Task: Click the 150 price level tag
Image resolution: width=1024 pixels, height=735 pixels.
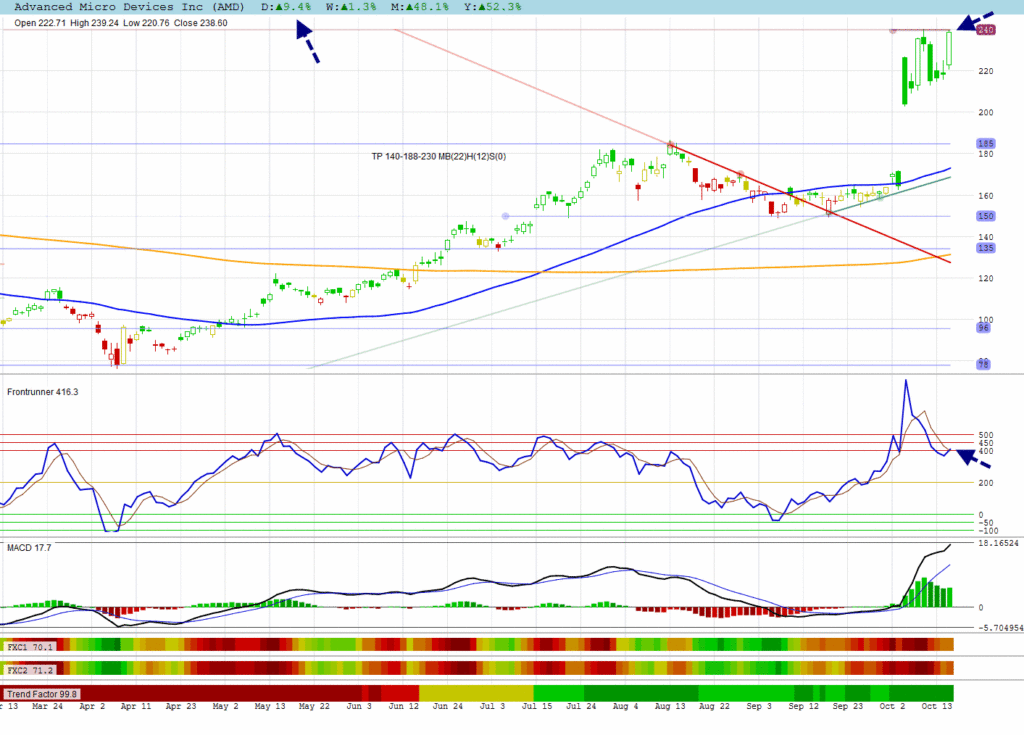Action: [985, 216]
